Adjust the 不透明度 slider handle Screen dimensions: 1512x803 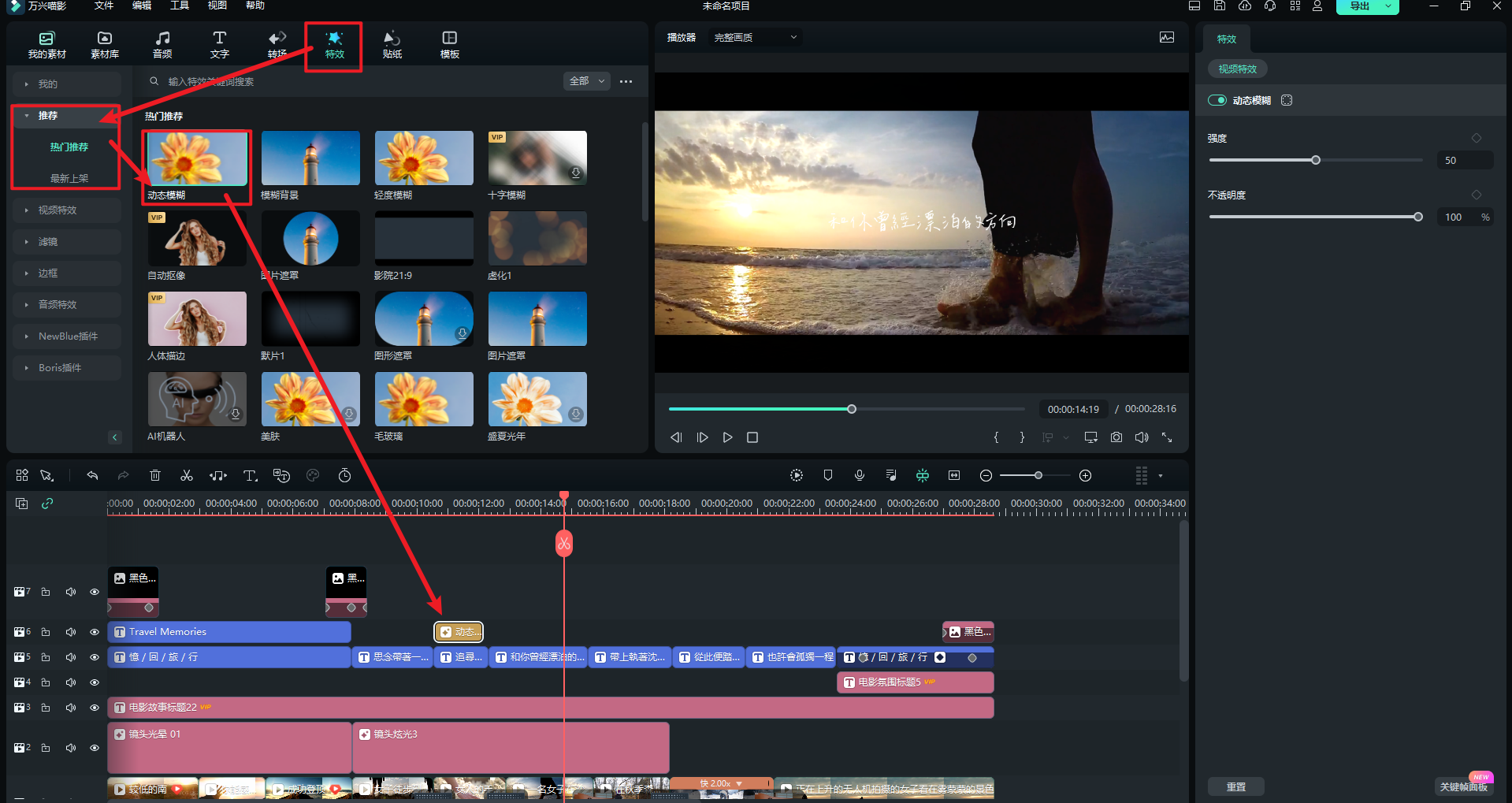[1418, 217]
